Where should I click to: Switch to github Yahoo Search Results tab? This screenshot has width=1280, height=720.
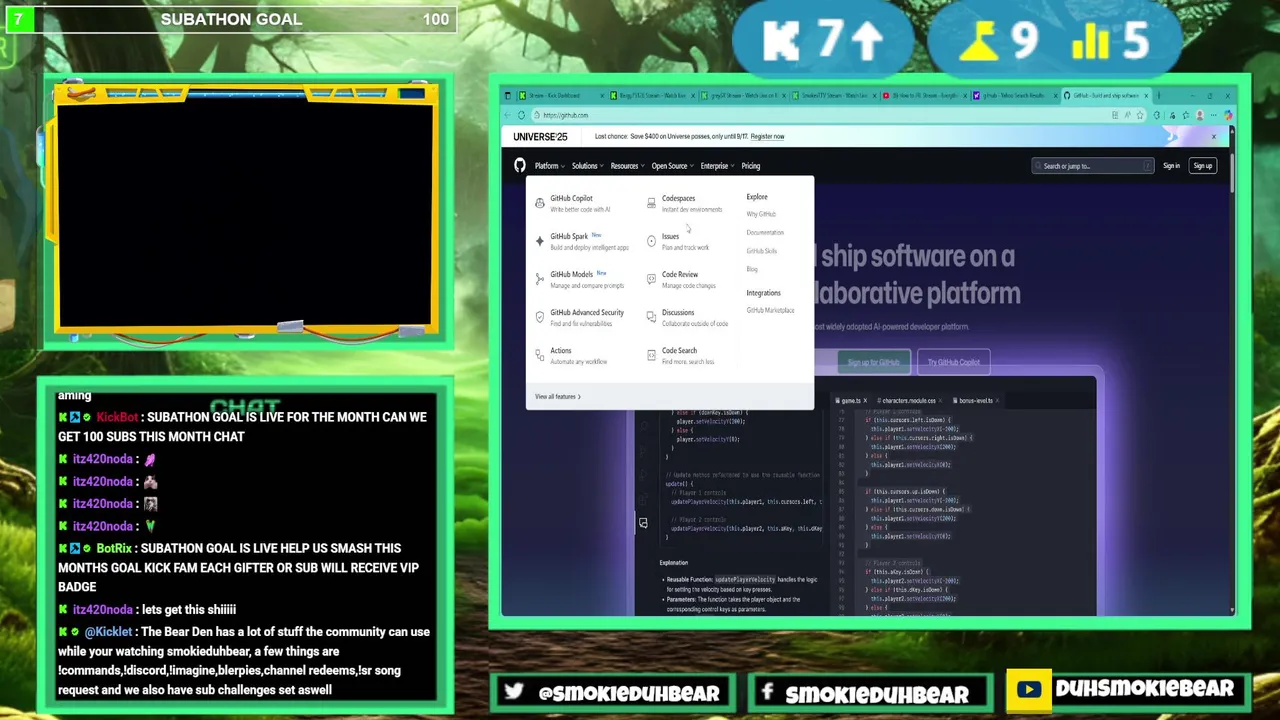tap(1016, 96)
